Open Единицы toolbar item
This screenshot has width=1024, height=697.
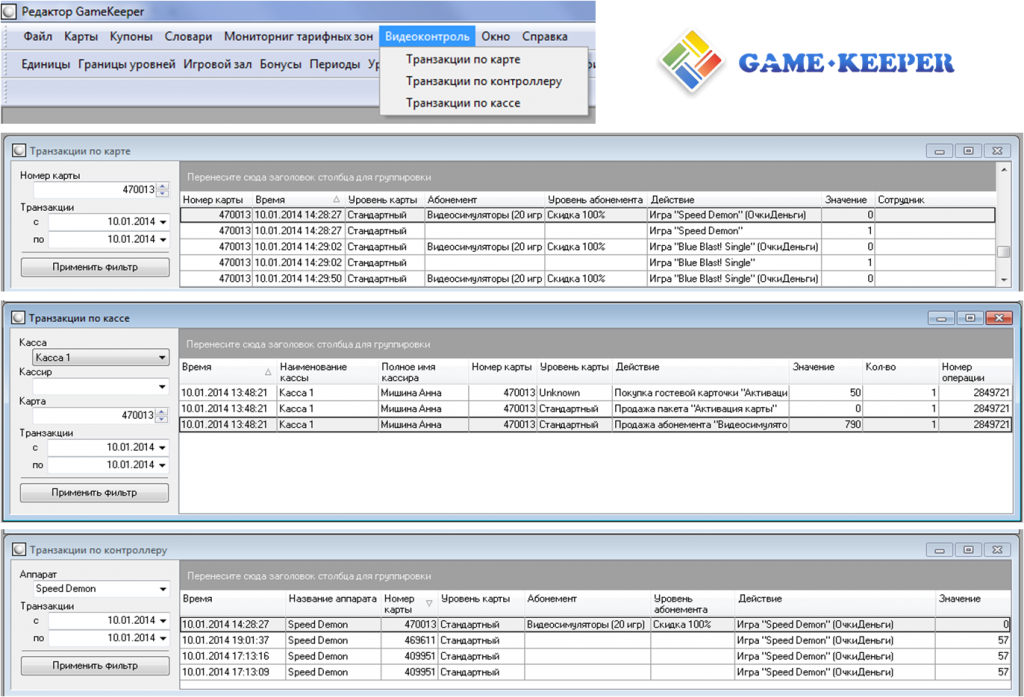(46, 64)
